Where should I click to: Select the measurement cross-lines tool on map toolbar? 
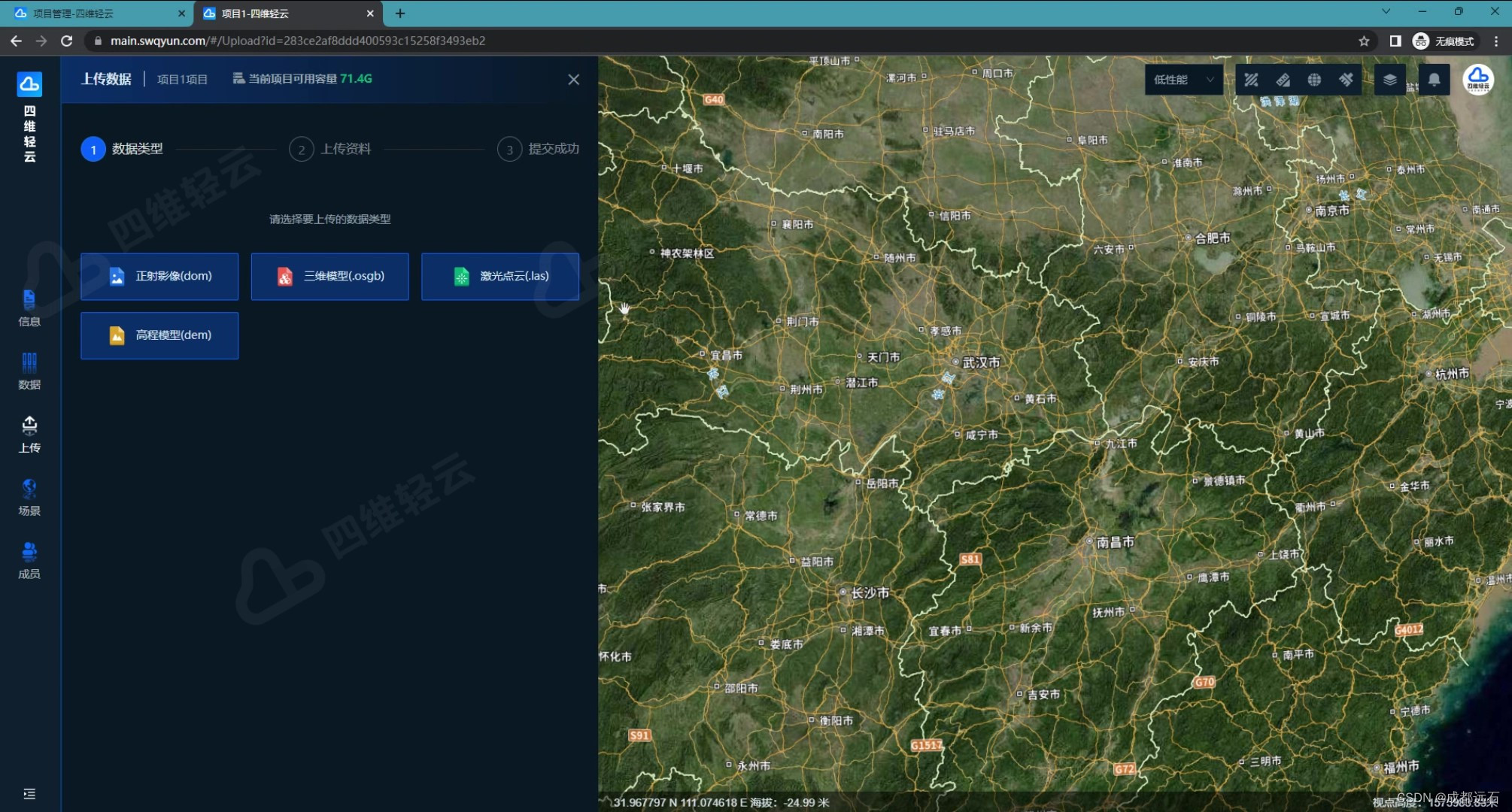coord(1251,80)
